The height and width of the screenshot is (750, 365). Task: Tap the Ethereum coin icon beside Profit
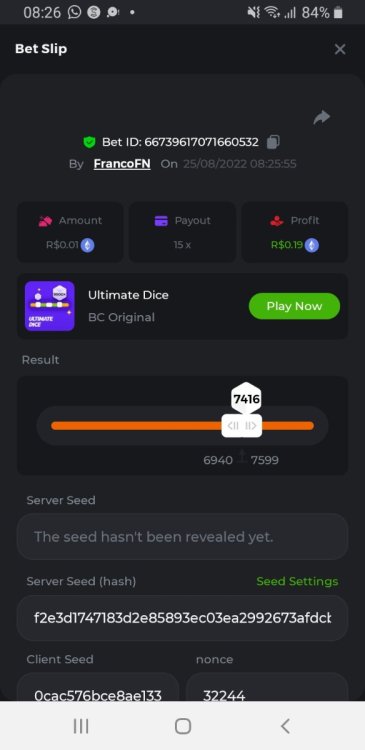click(311, 245)
